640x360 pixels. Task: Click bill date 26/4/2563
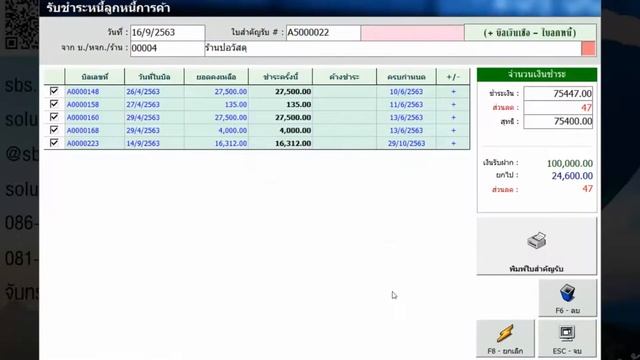[143, 92]
